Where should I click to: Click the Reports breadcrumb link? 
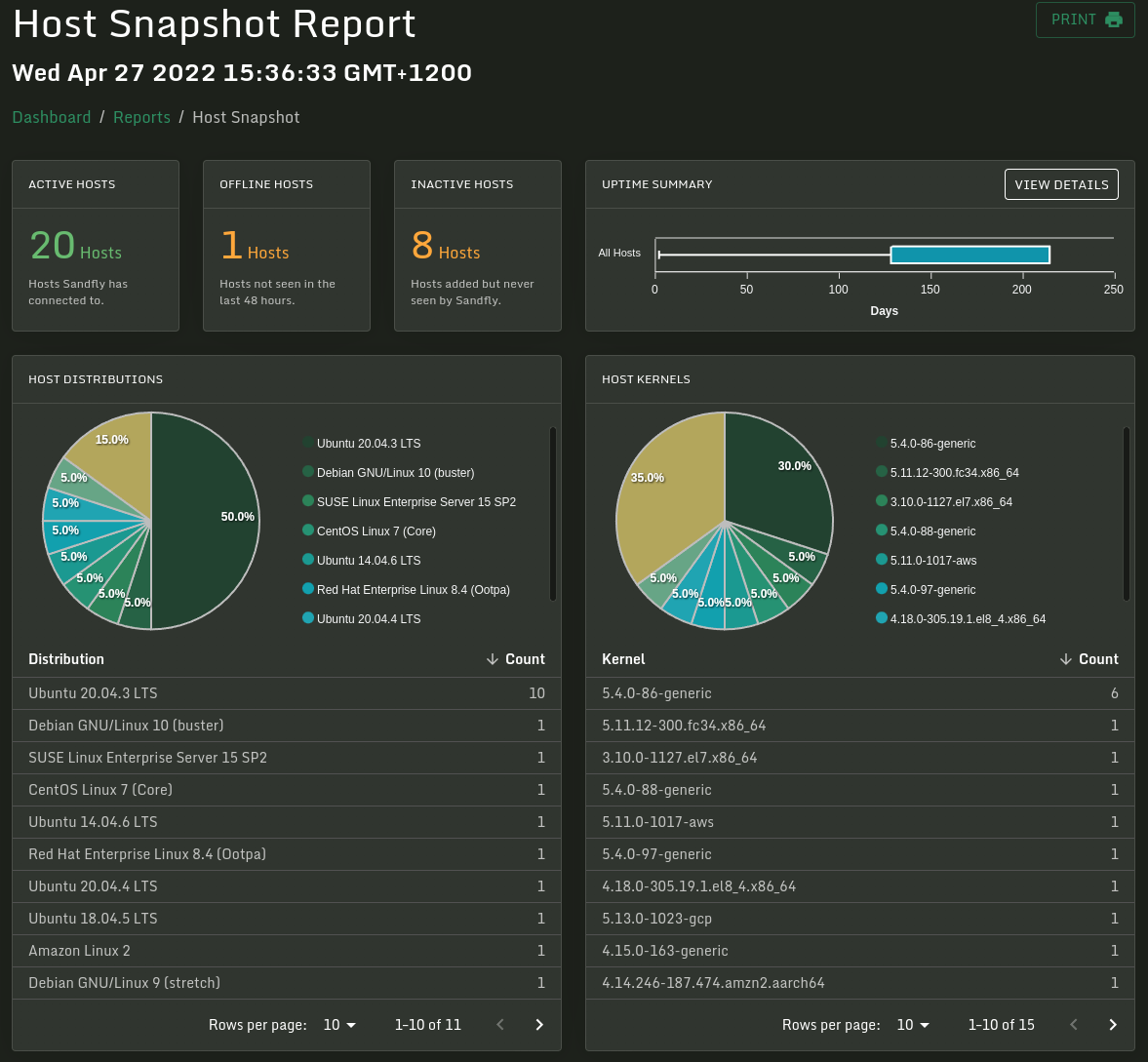pos(141,117)
